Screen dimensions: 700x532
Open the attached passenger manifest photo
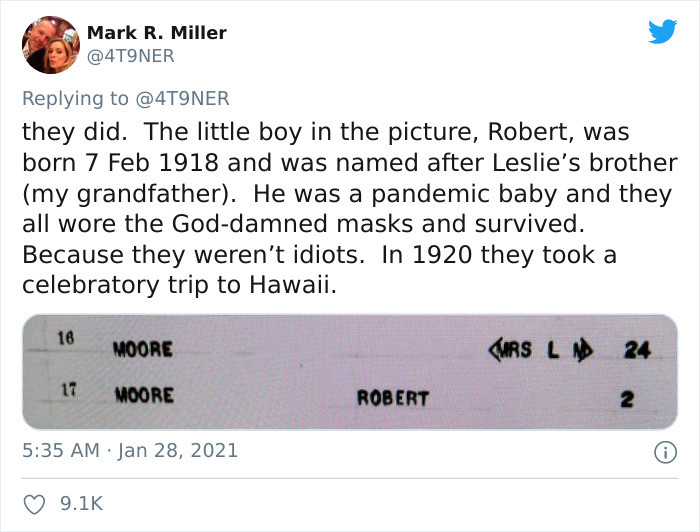[x=350, y=372]
